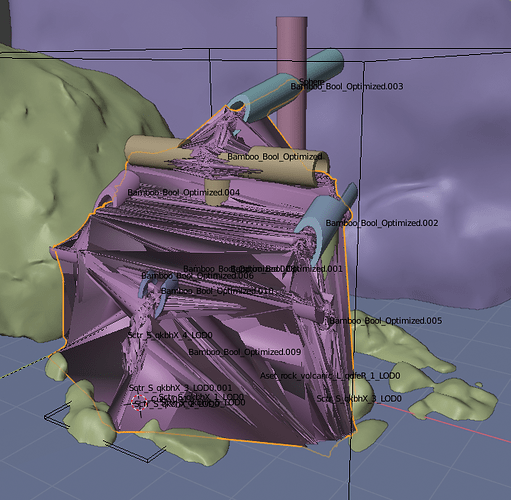Select the black wireframe rectangle at bottom left
Image resolution: width=511 pixels, height=500 pixels.
[105, 433]
